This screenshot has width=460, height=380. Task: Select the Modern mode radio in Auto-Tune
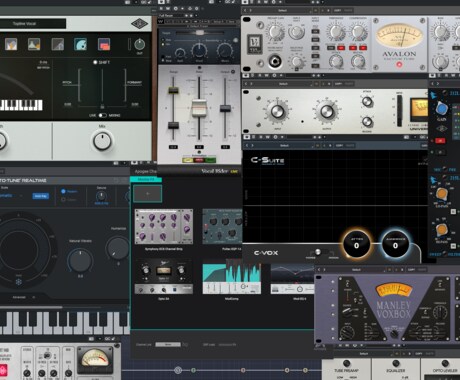click(x=63, y=191)
